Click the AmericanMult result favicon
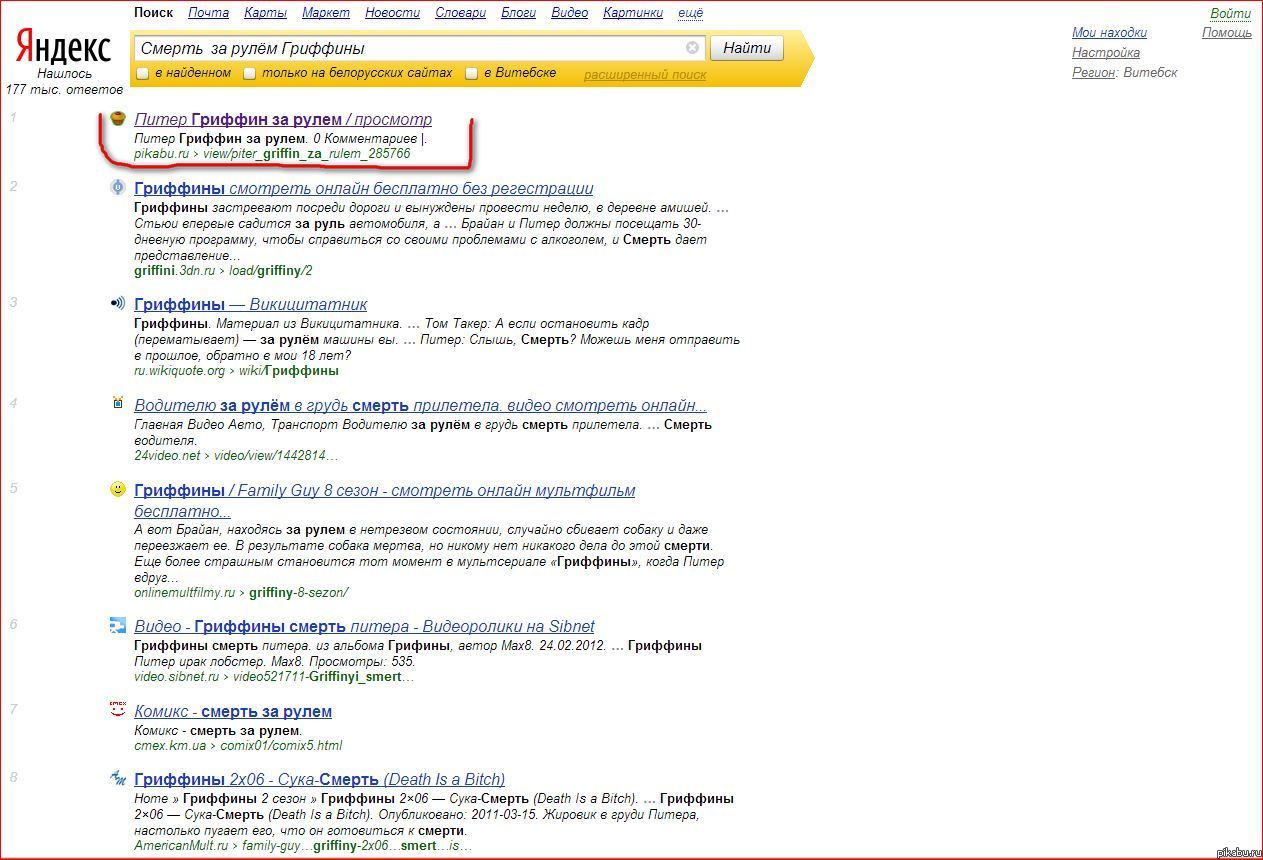Screen dimensions: 1263x860 click(x=117, y=778)
